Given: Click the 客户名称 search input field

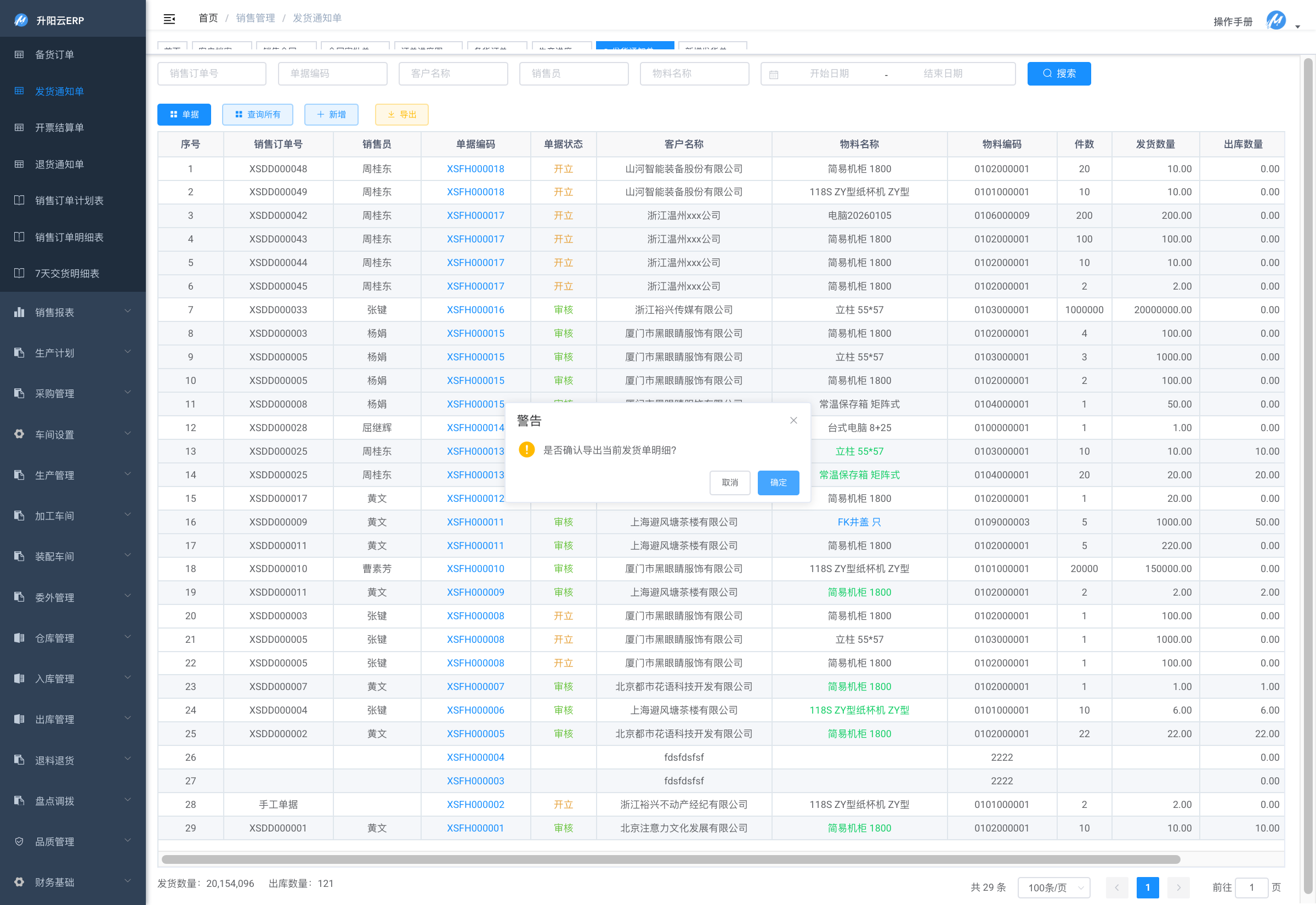Looking at the screenshot, I should (x=453, y=73).
